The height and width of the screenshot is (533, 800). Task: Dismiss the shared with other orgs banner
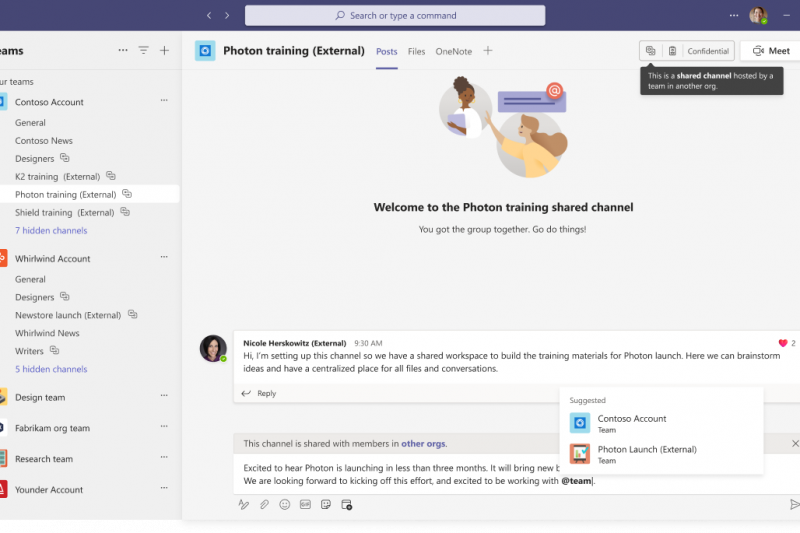click(795, 444)
